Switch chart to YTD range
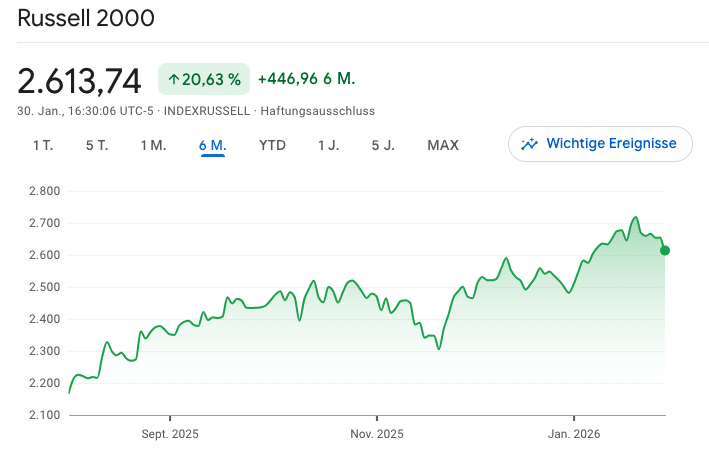The image size is (709, 450). pyautogui.click(x=272, y=145)
